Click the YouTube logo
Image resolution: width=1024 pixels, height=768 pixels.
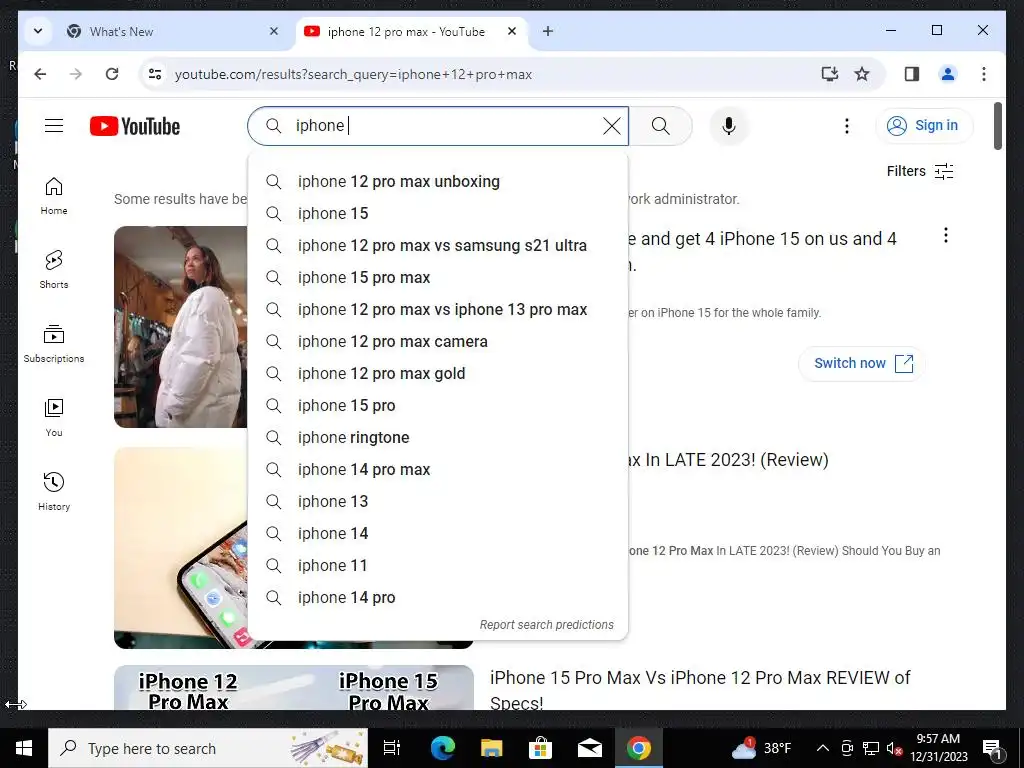click(x=135, y=126)
